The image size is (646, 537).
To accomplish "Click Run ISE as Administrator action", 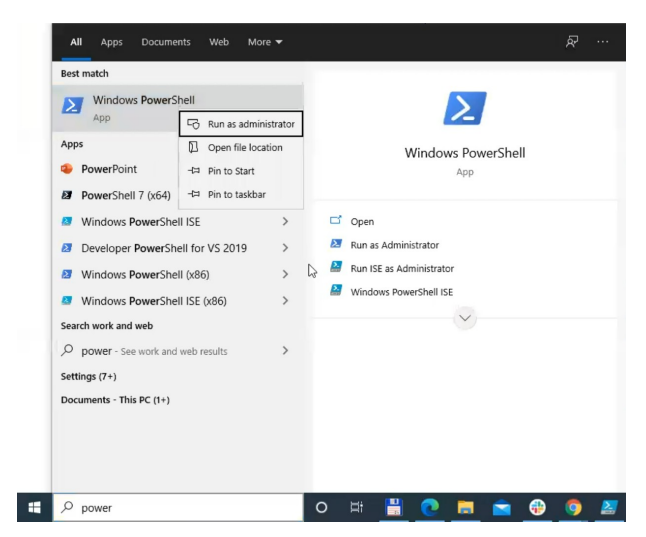I will point(402,269).
